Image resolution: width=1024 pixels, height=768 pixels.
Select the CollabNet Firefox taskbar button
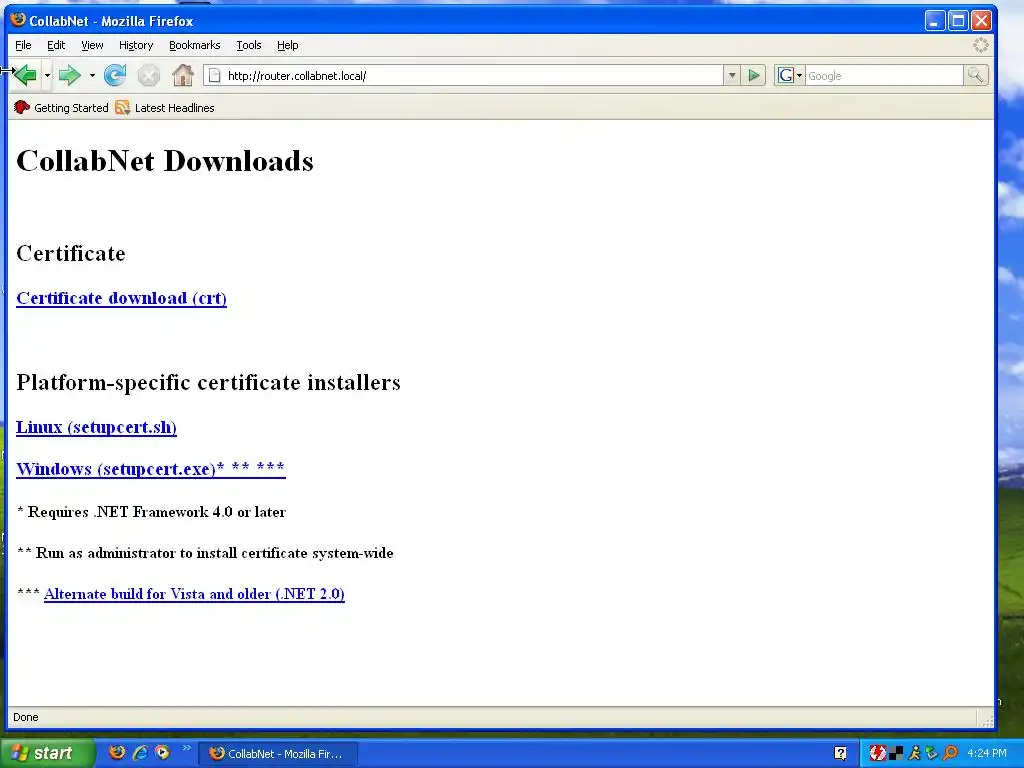pos(278,754)
